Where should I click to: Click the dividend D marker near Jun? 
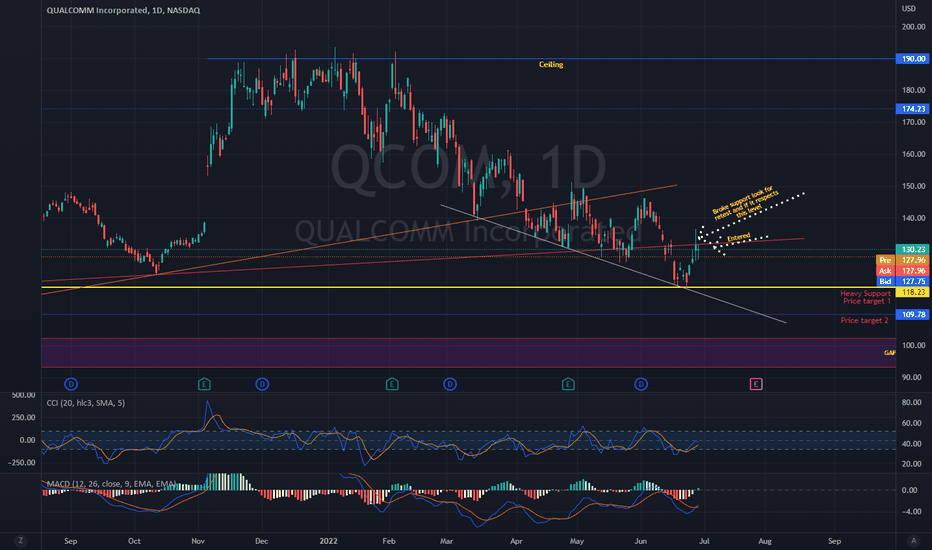tap(641, 384)
